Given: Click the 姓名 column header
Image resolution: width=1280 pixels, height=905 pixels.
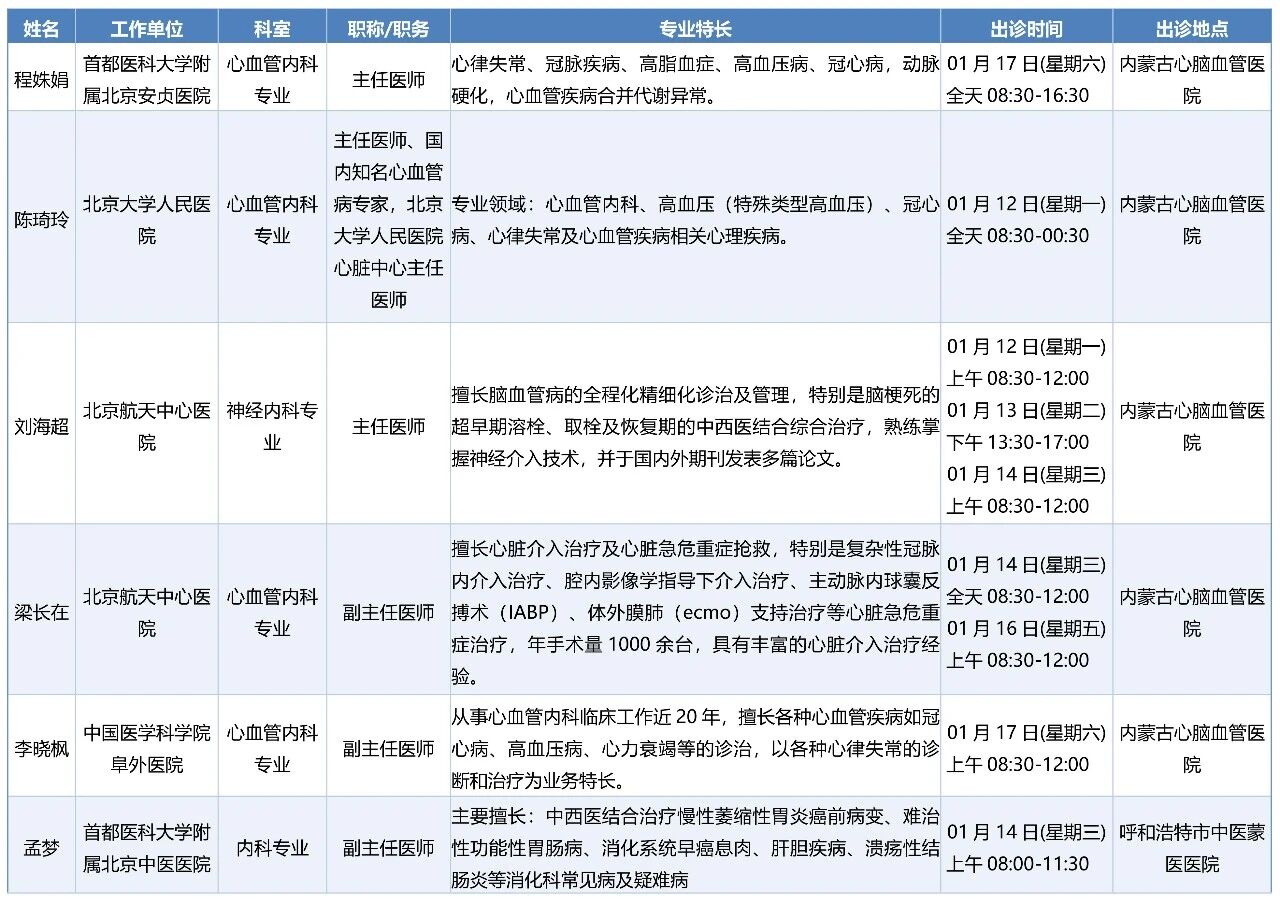Looking at the screenshot, I should click(41, 29).
